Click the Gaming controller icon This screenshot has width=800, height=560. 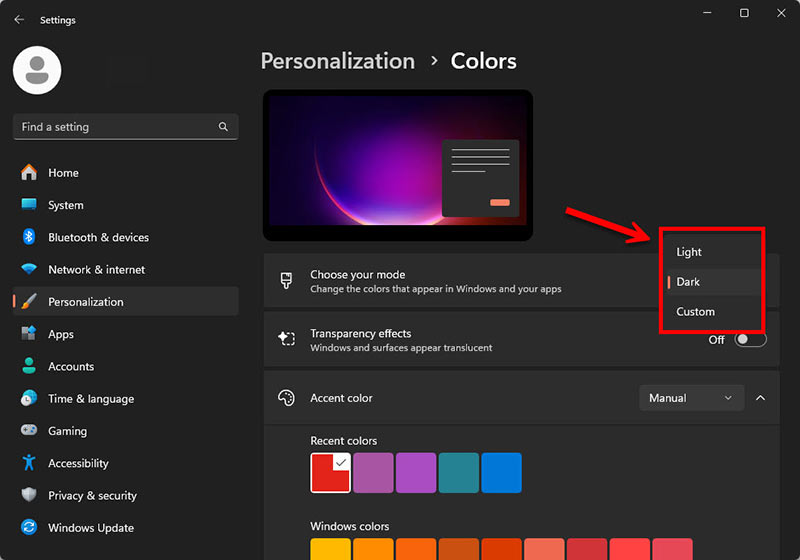pyautogui.click(x=29, y=430)
